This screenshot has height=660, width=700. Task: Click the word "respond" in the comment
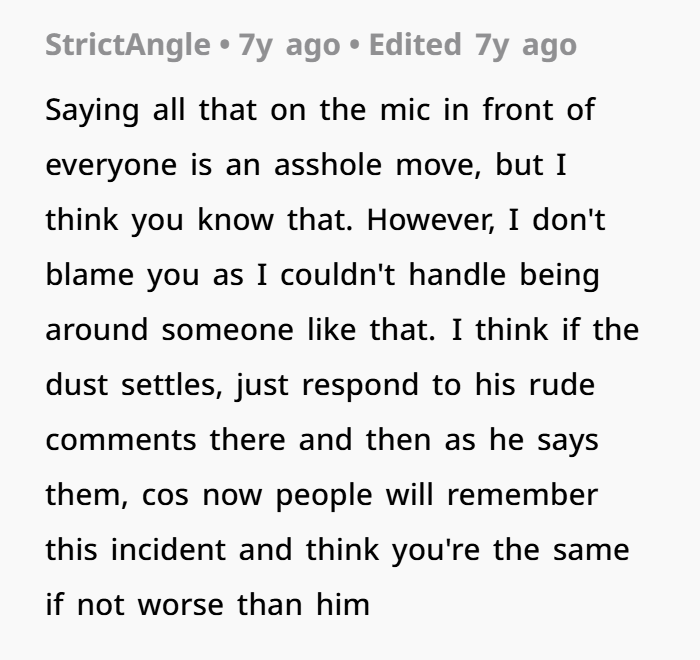tap(367, 384)
